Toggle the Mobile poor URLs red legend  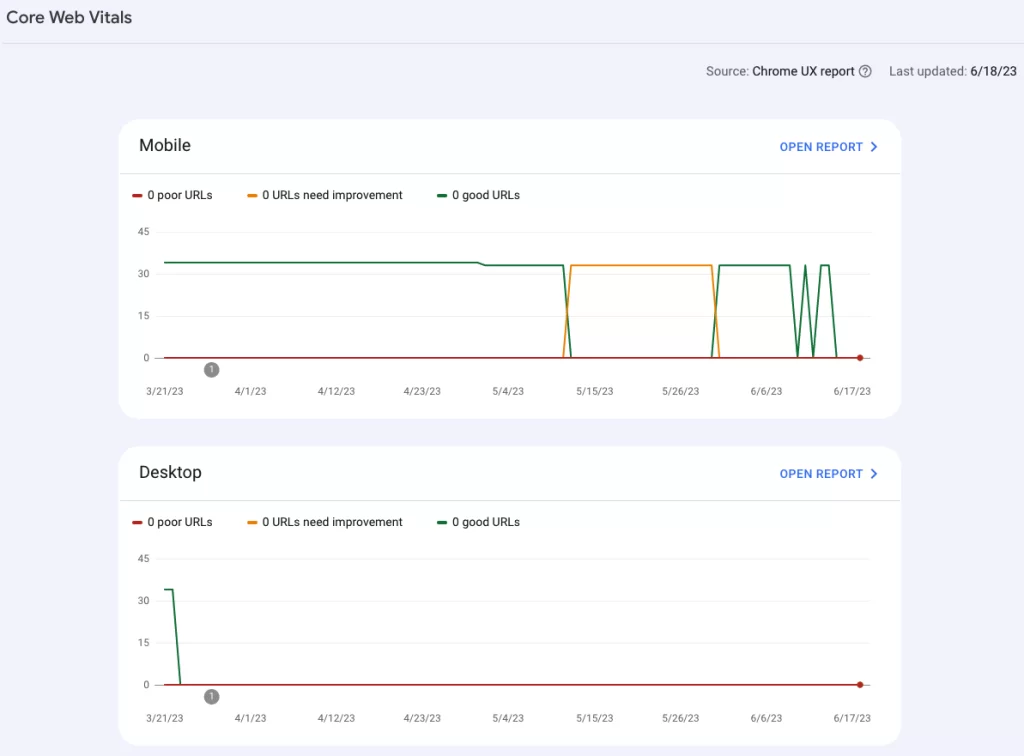tap(172, 195)
